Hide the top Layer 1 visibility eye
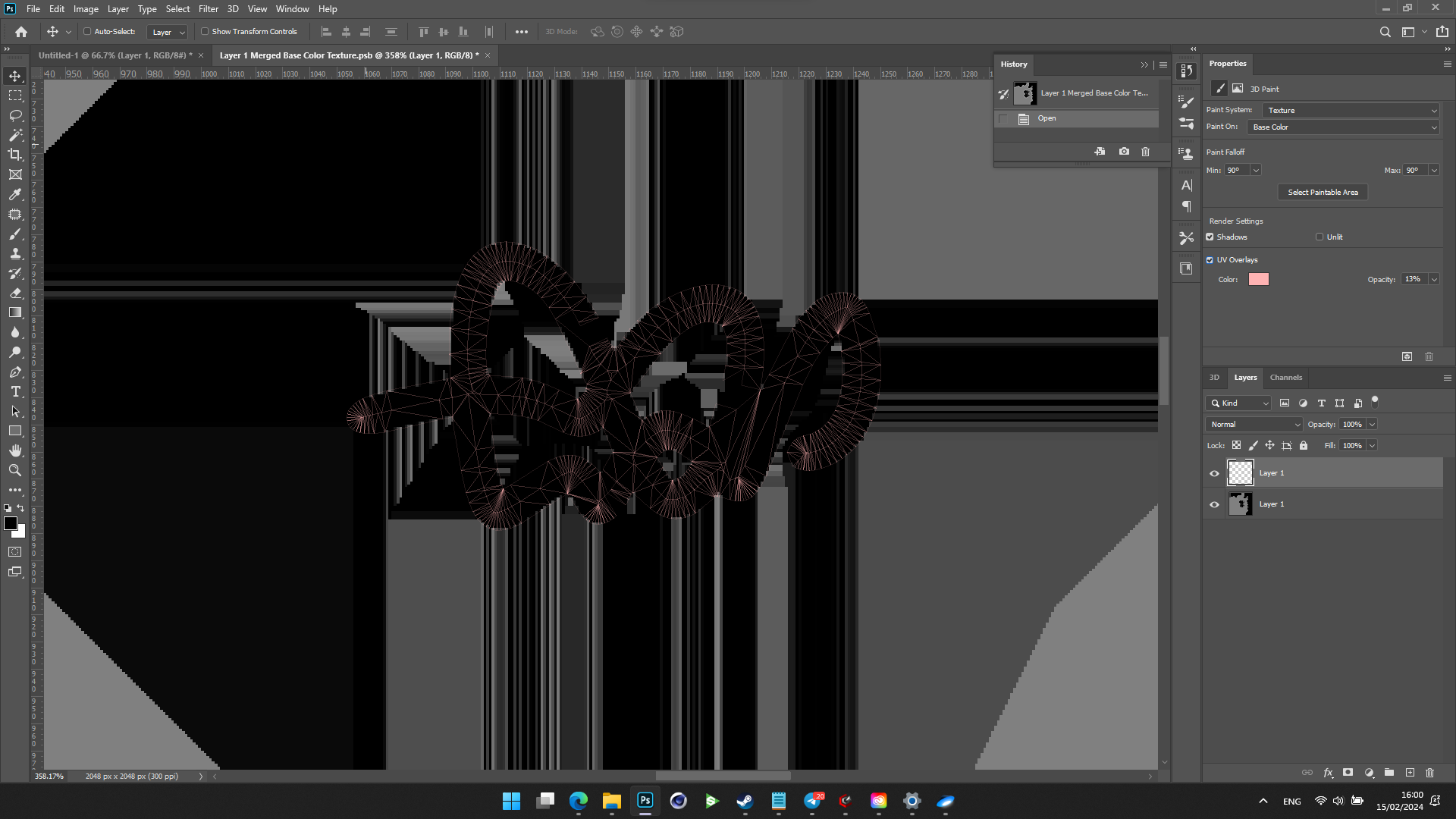 (x=1214, y=472)
